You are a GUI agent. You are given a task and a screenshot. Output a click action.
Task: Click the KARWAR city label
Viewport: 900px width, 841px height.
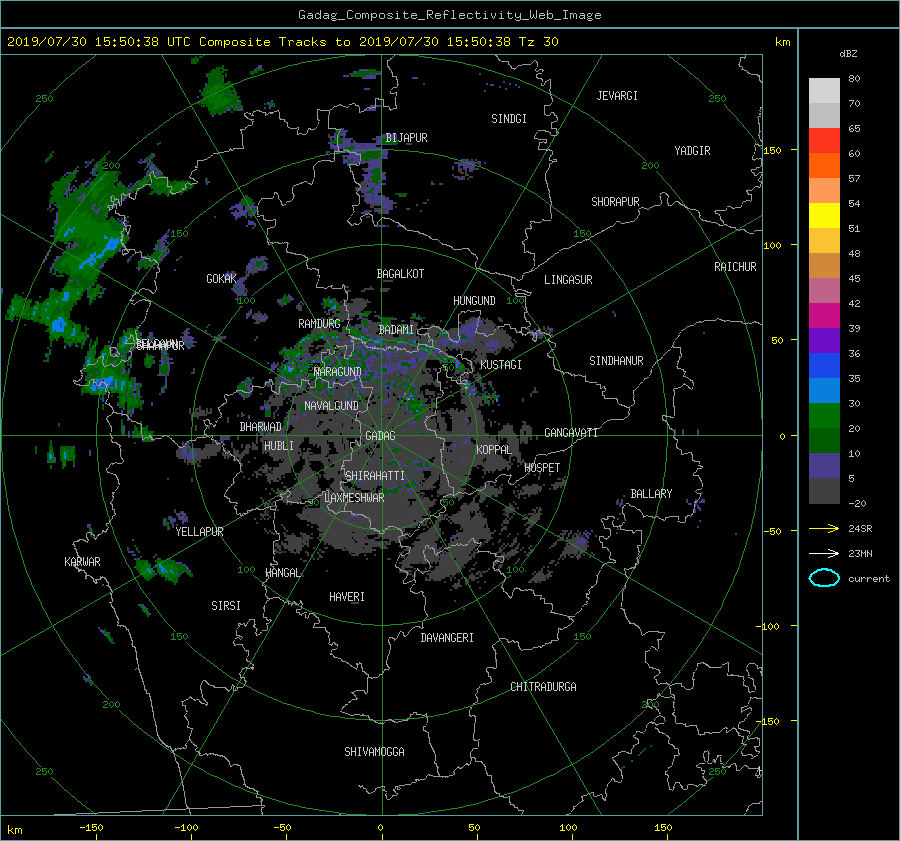82,561
